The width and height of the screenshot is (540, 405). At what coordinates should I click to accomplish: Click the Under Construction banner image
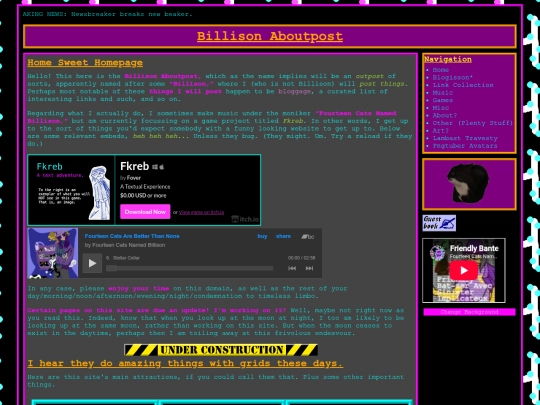tap(221, 350)
